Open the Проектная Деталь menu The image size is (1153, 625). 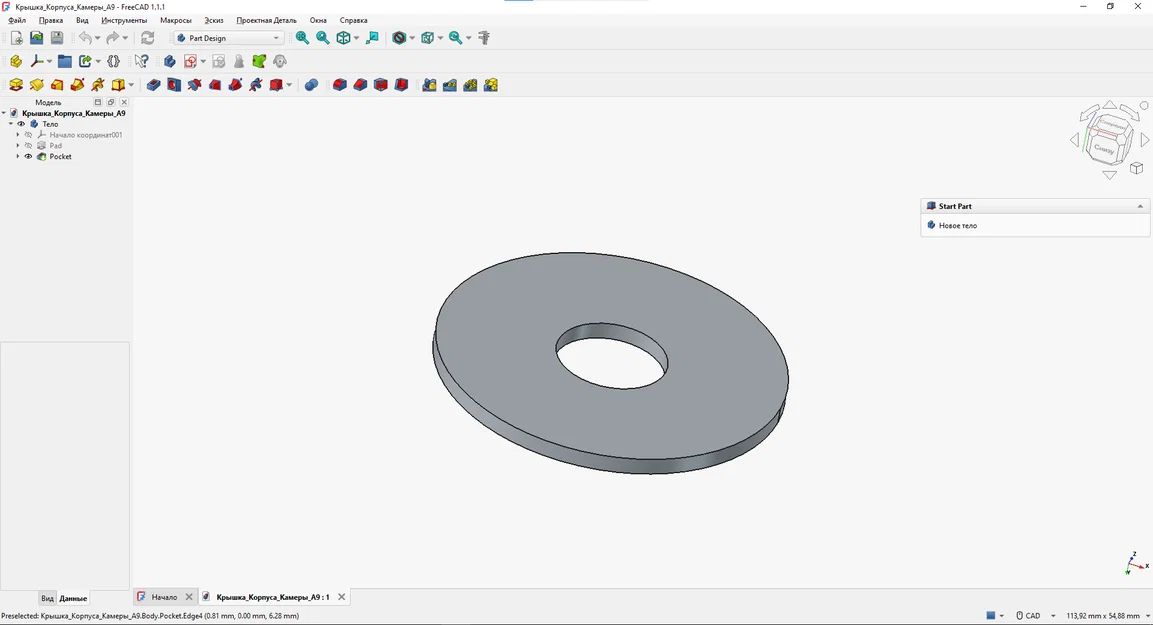click(266, 21)
